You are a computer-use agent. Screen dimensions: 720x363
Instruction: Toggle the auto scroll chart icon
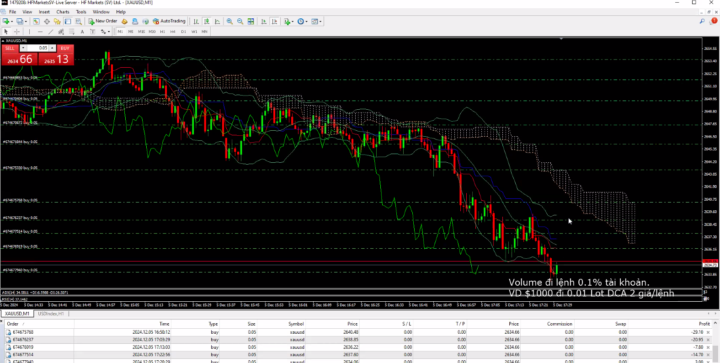tap(264, 21)
